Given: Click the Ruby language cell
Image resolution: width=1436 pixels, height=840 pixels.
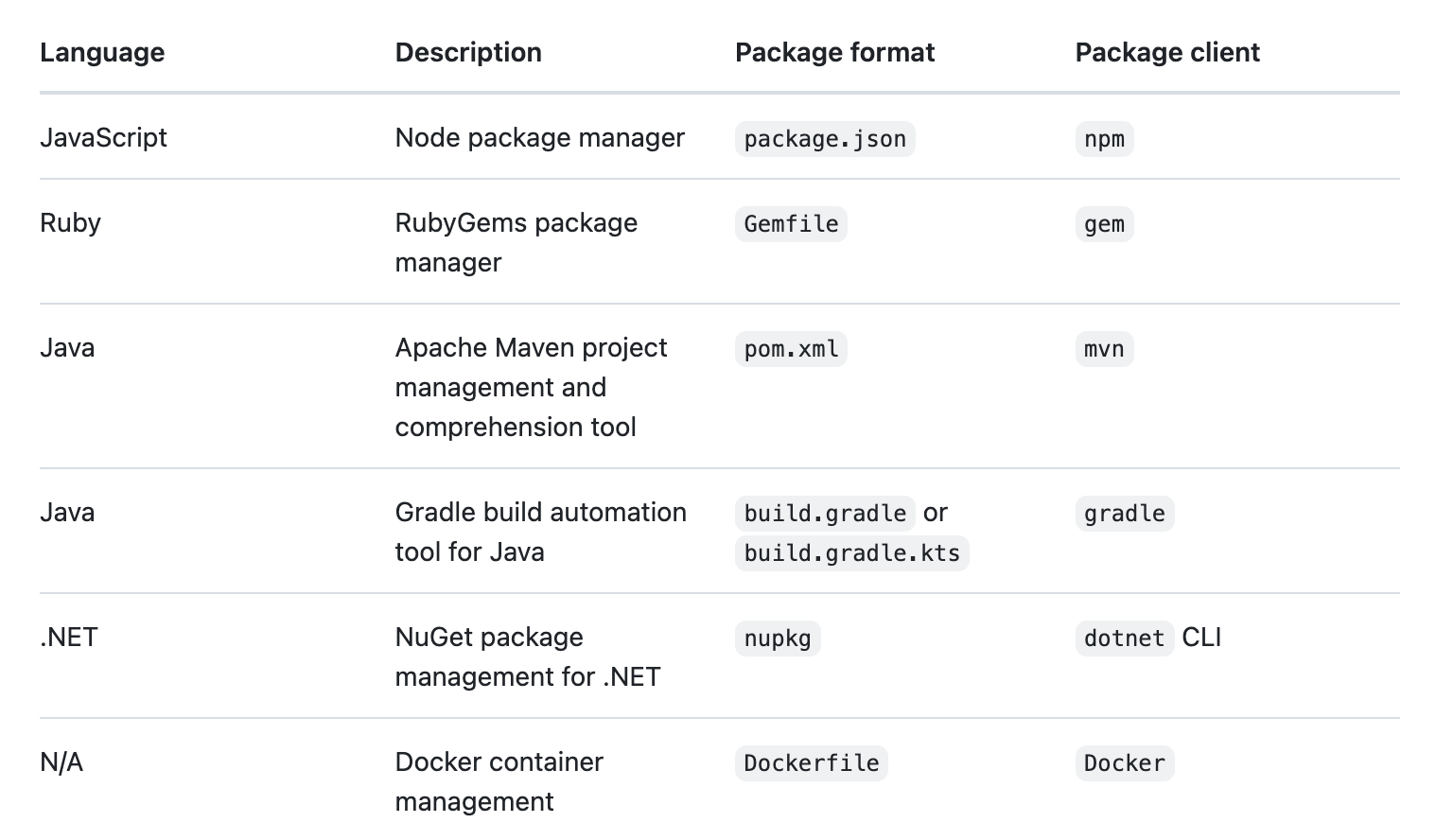Looking at the screenshot, I should tap(70, 223).
